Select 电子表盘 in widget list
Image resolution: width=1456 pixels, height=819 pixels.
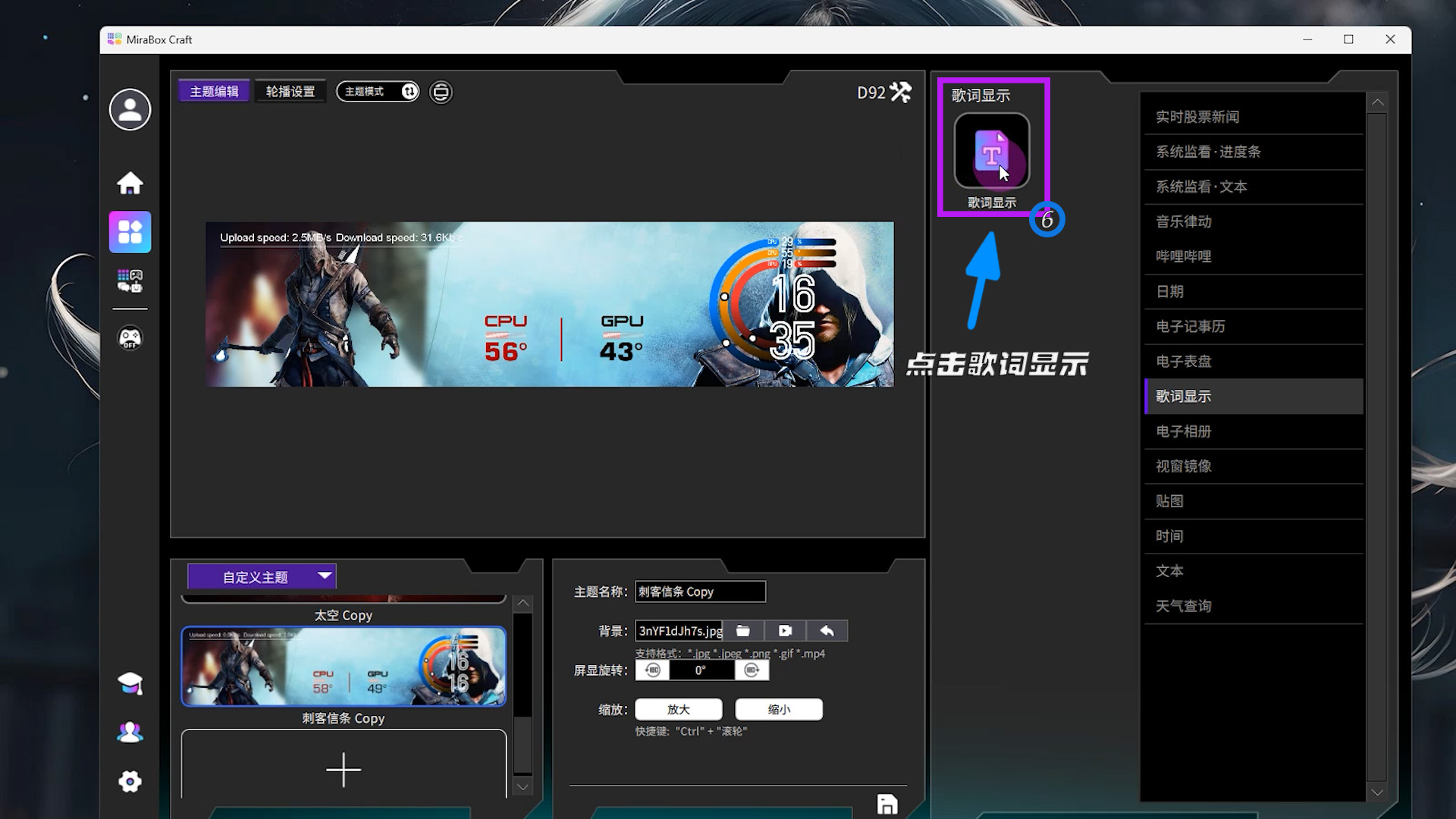[1254, 361]
